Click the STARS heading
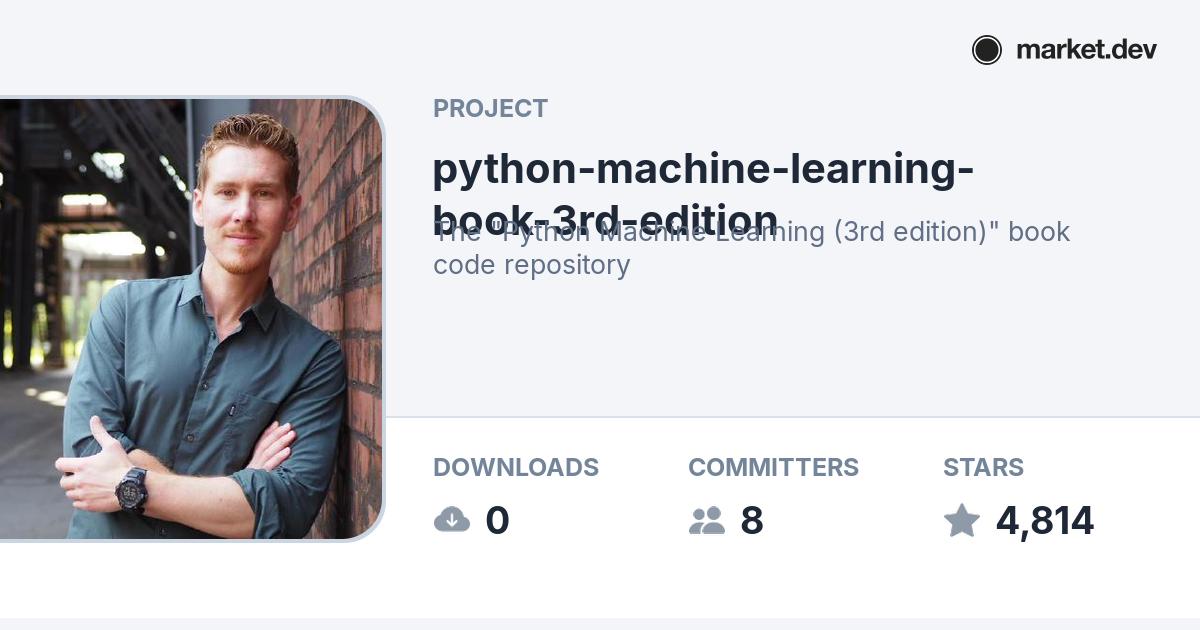 pos(983,467)
